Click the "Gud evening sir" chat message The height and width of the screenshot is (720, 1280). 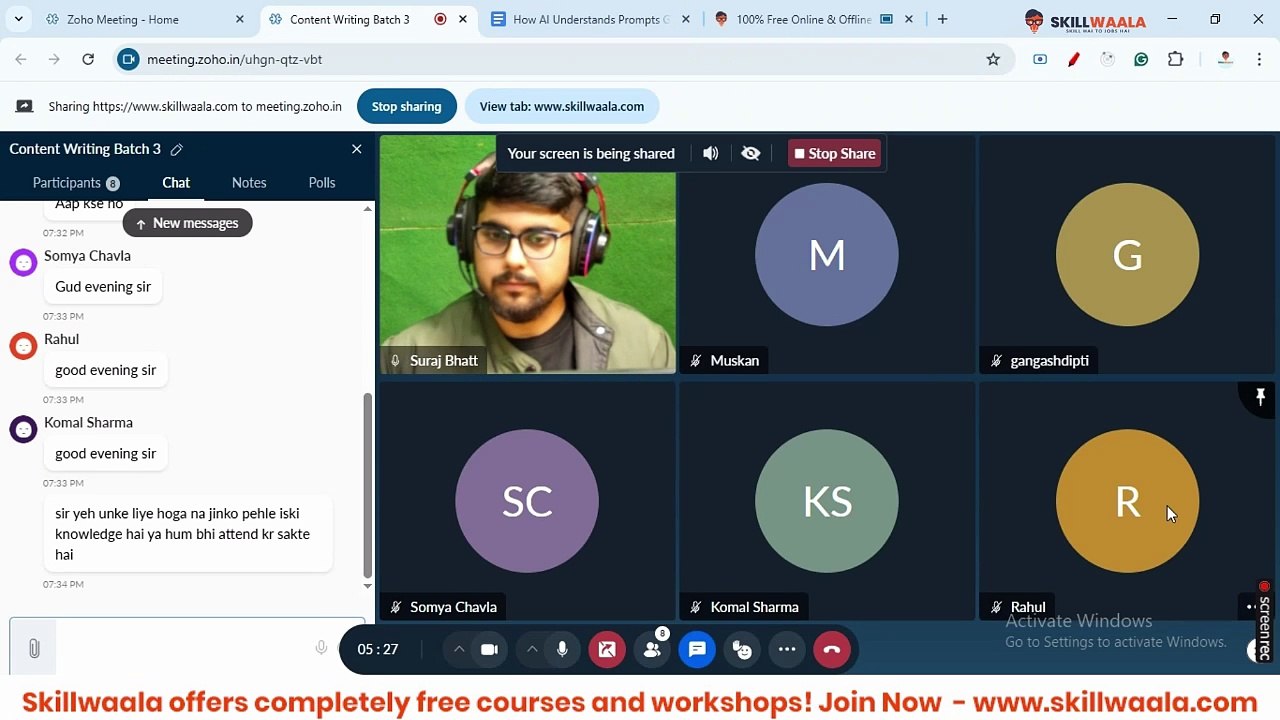[x=103, y=287]
